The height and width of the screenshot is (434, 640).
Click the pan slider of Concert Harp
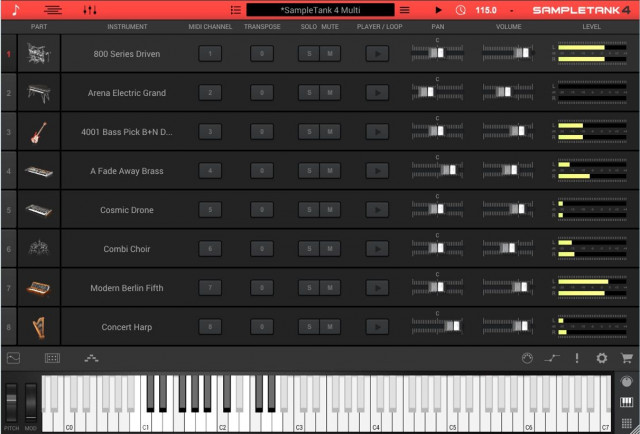click(x=437, y=326)
